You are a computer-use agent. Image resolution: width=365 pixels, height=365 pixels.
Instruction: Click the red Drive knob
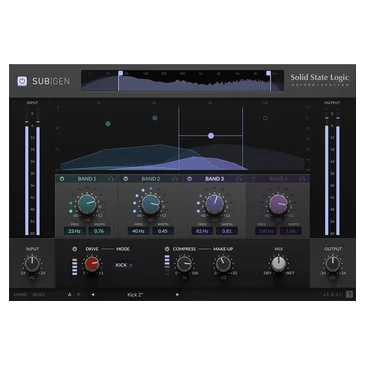point(92,264)
